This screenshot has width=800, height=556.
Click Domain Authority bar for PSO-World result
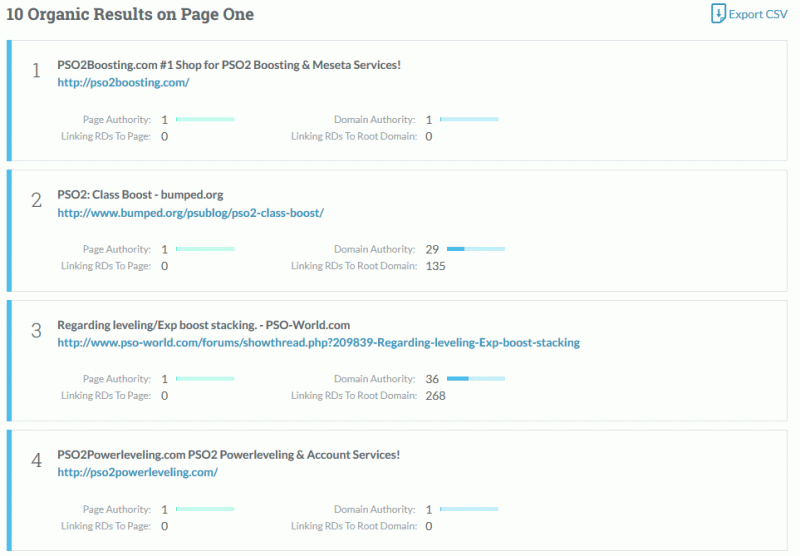click(x=476, y=378)
